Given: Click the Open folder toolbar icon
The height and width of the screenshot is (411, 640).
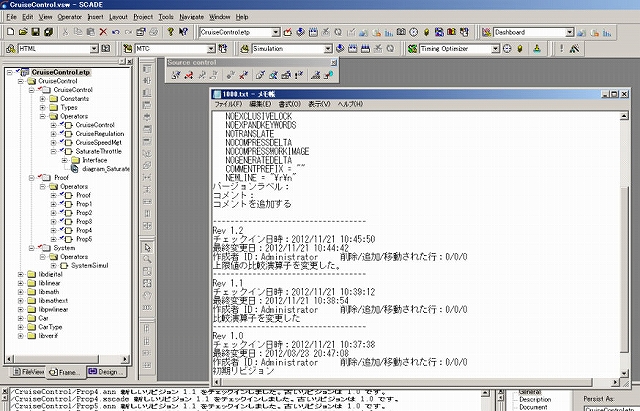Looking at the screenshot, I should (x=23, y=32).
